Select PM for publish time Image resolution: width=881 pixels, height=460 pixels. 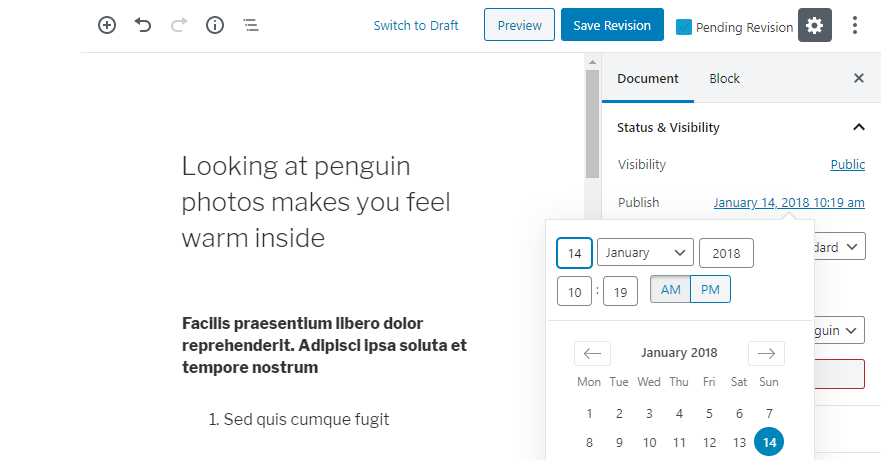pyautogui.click(x=711, y=290)
